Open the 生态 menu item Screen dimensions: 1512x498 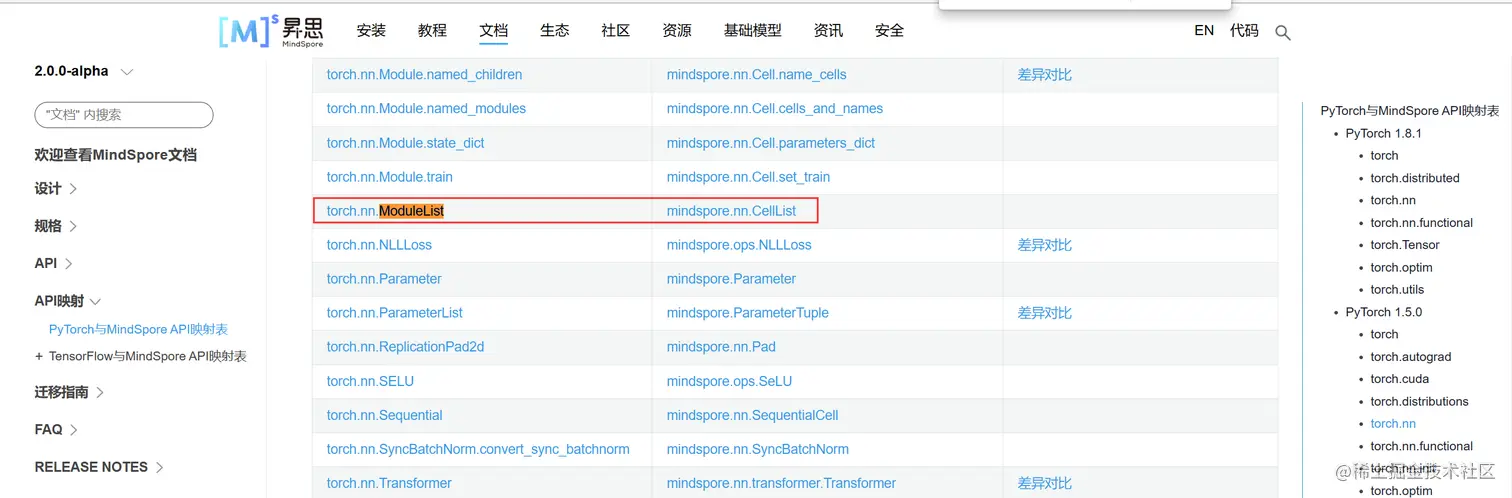point(555,31)
